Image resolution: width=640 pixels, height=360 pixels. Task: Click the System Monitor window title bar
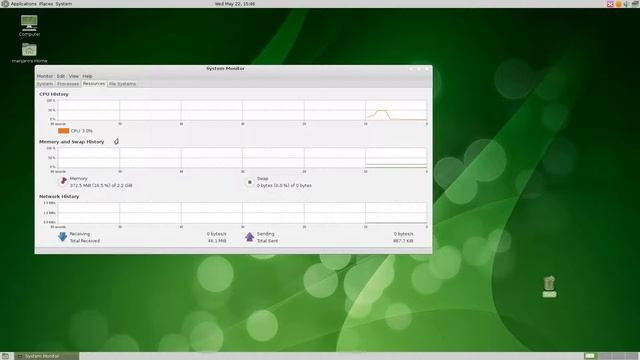pos(225,69)
